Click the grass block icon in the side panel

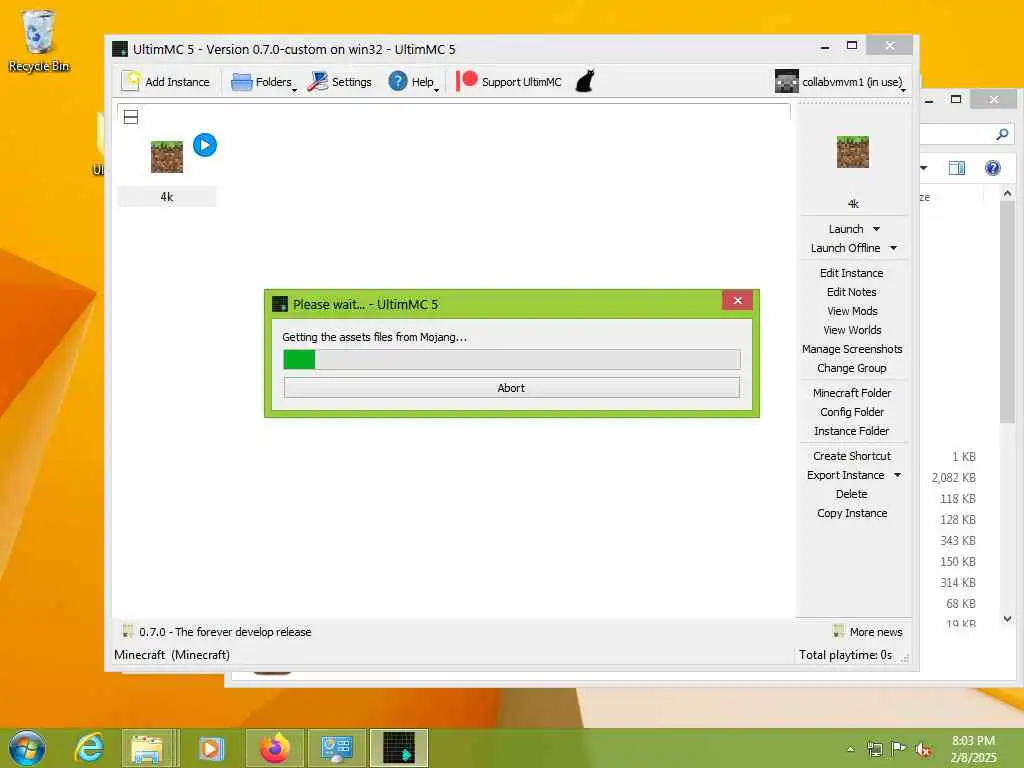point(852,152)
